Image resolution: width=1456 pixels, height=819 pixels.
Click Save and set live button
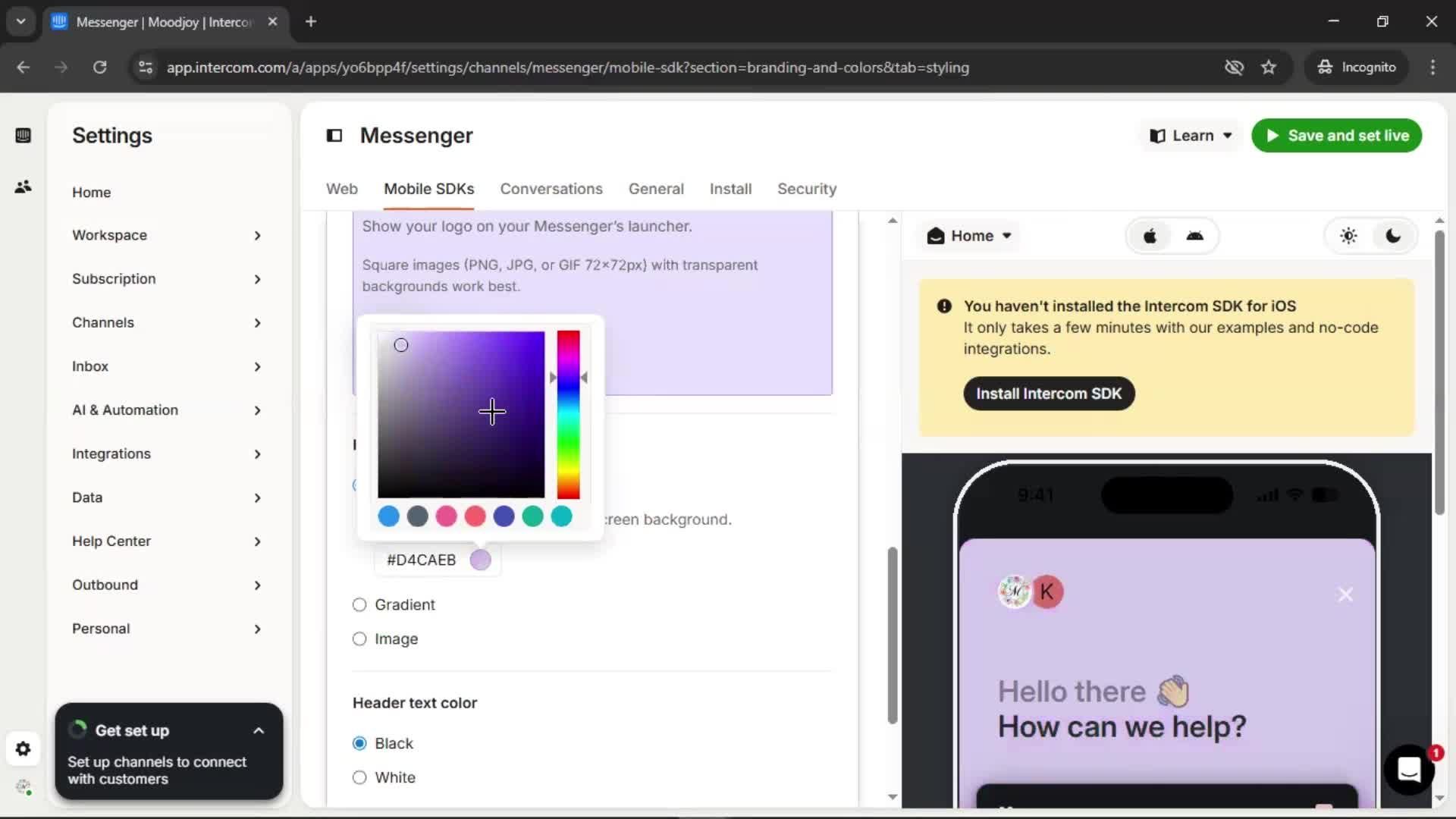1336,136
